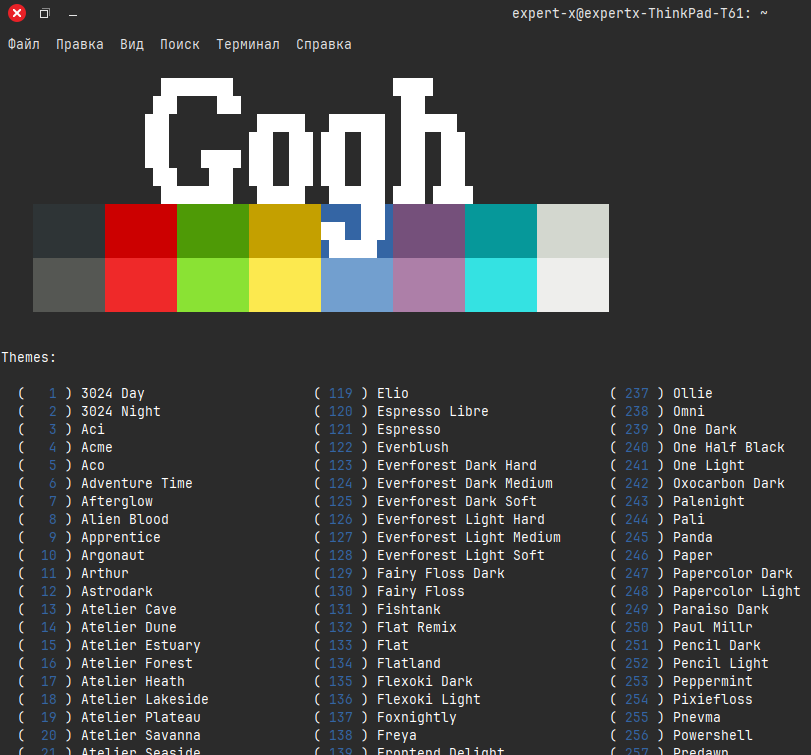Click the 'Atelier Lakeside' theme entry
The width and height of the screenshot is (811, 755).
(145, 699)
